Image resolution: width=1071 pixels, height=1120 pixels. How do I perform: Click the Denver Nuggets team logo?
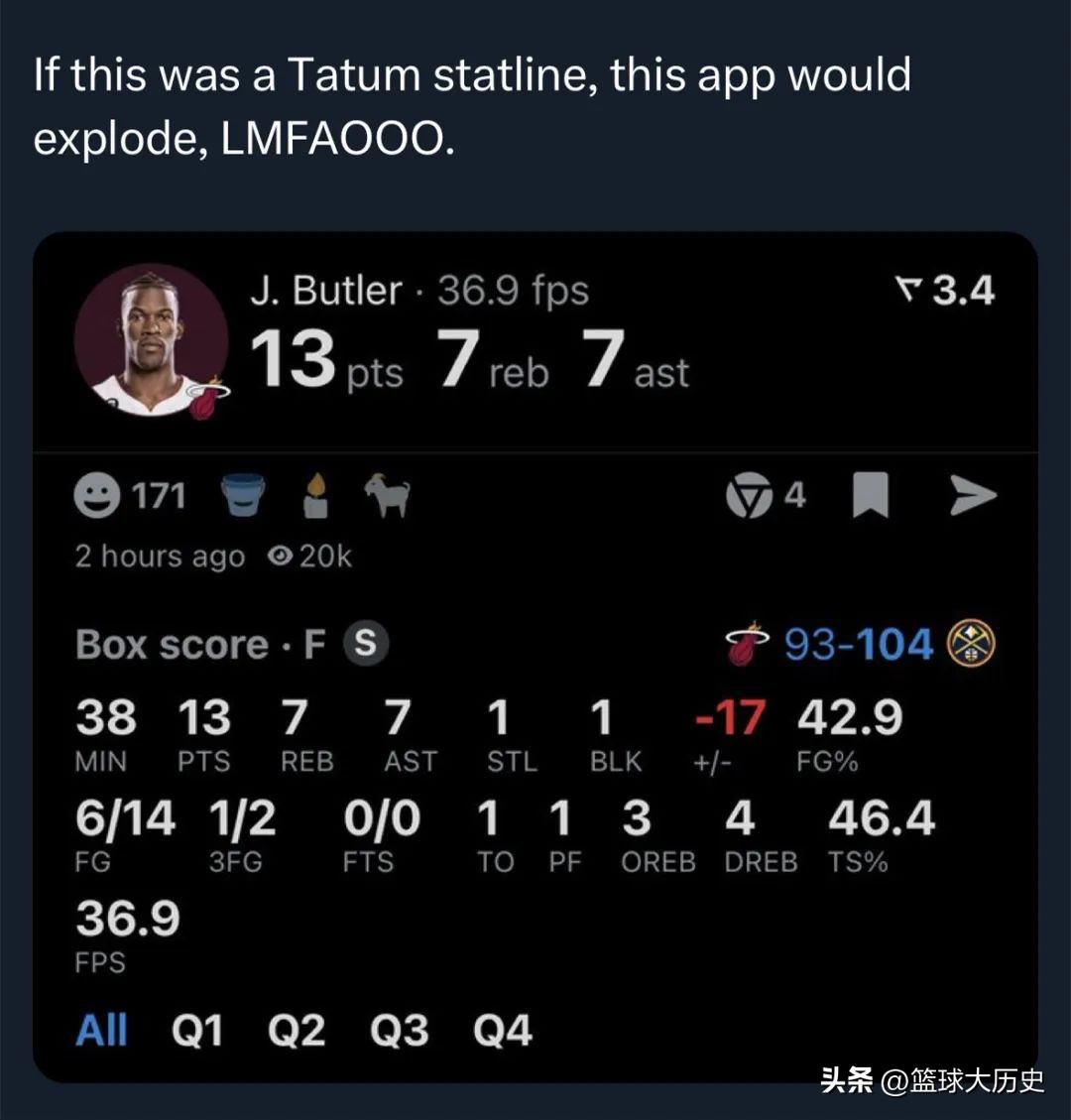[971, 644]
